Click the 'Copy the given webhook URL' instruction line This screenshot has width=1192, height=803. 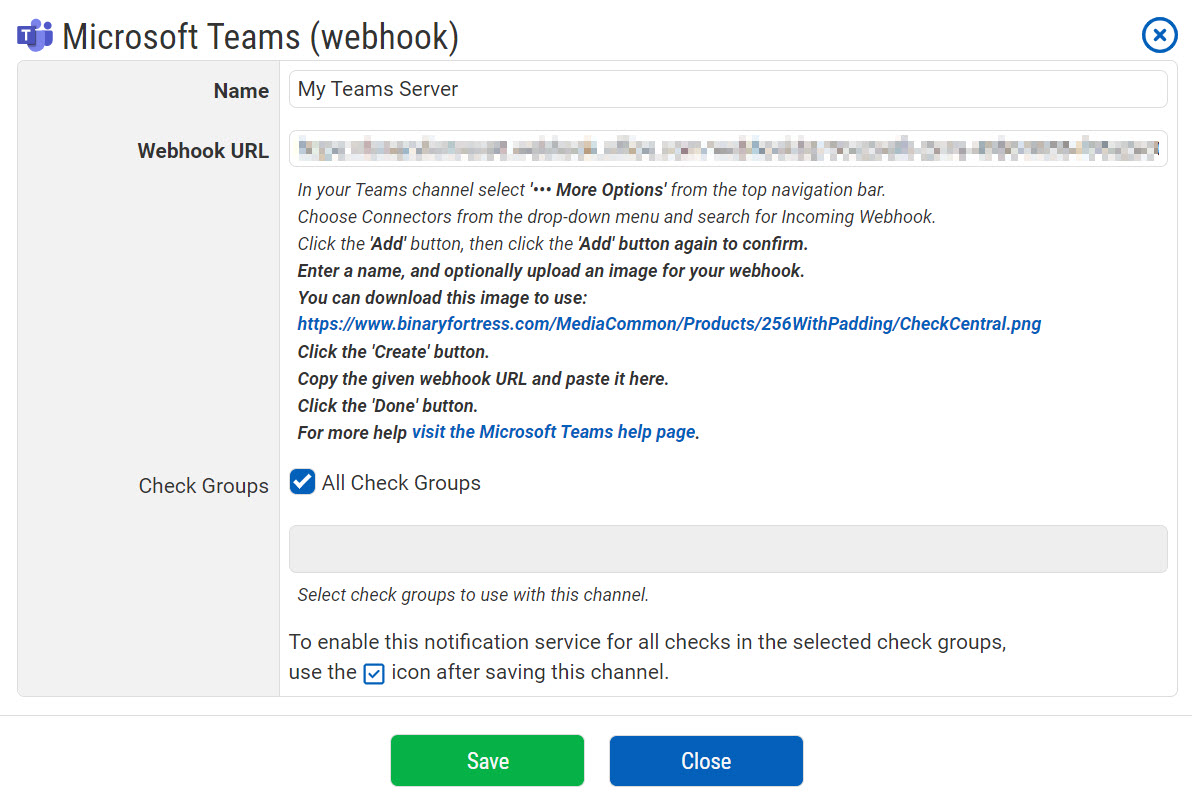point(483,379)
